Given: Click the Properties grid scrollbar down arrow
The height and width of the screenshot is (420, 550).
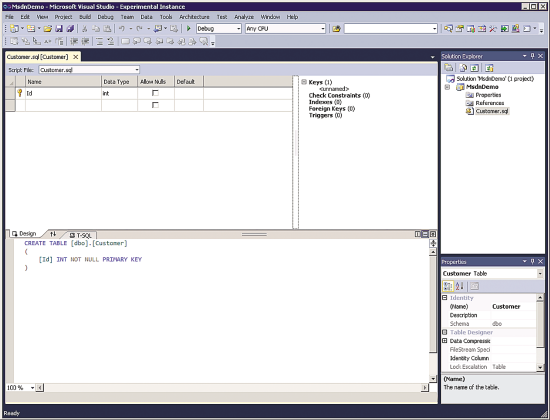Looking at the screenshot, I should [x=540, y=367].
